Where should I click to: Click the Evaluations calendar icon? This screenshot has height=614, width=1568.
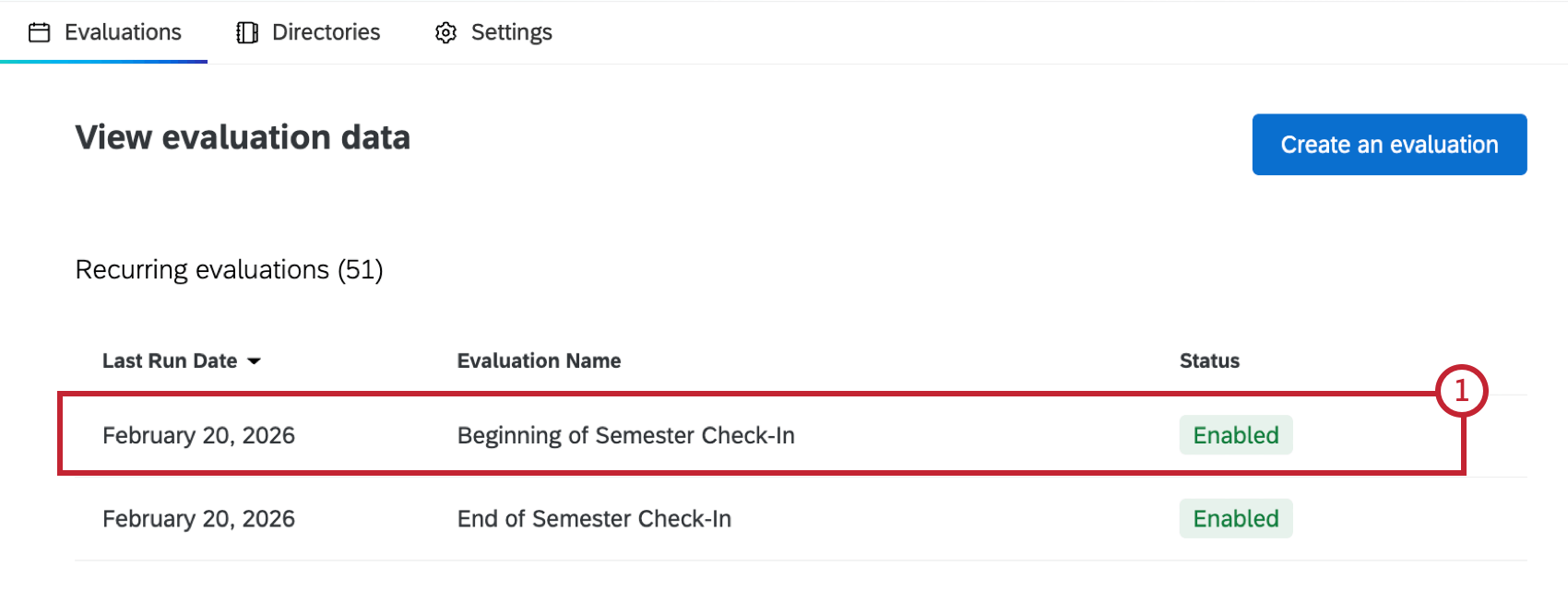40,33
